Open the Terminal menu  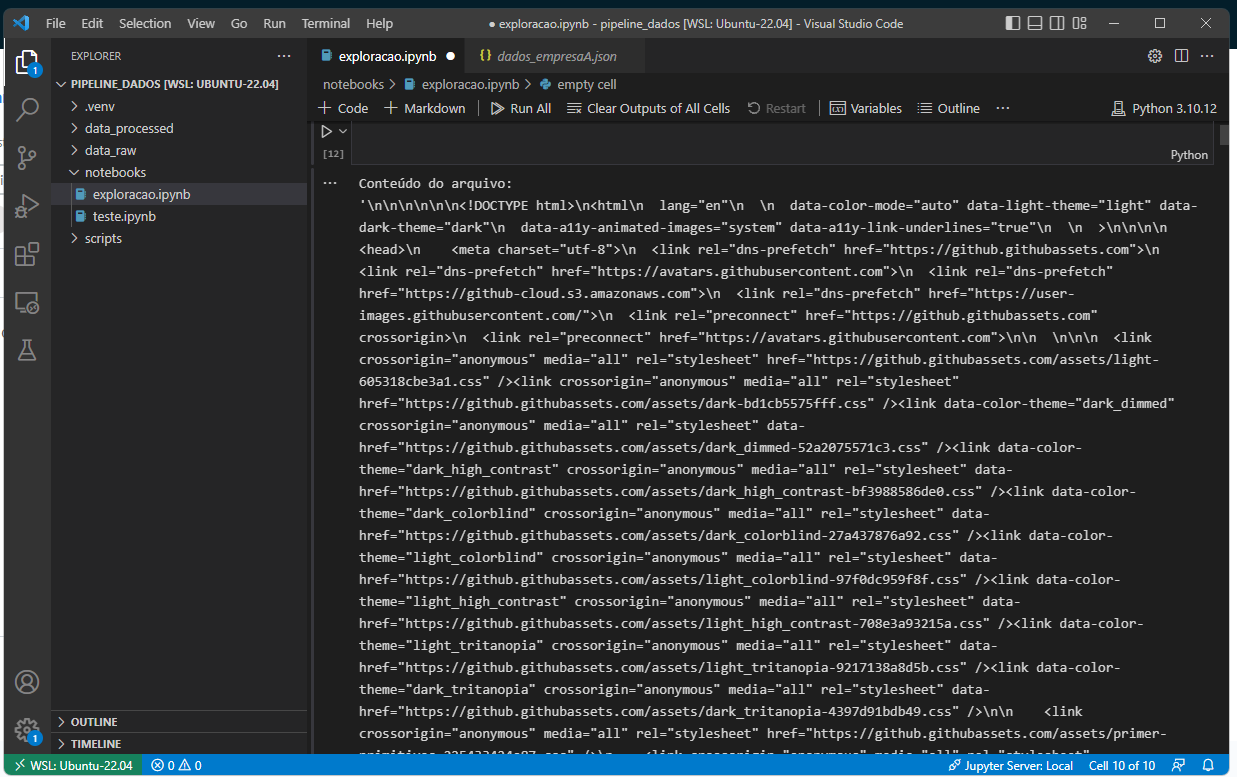pyautogui.click(x=326, y=23)
